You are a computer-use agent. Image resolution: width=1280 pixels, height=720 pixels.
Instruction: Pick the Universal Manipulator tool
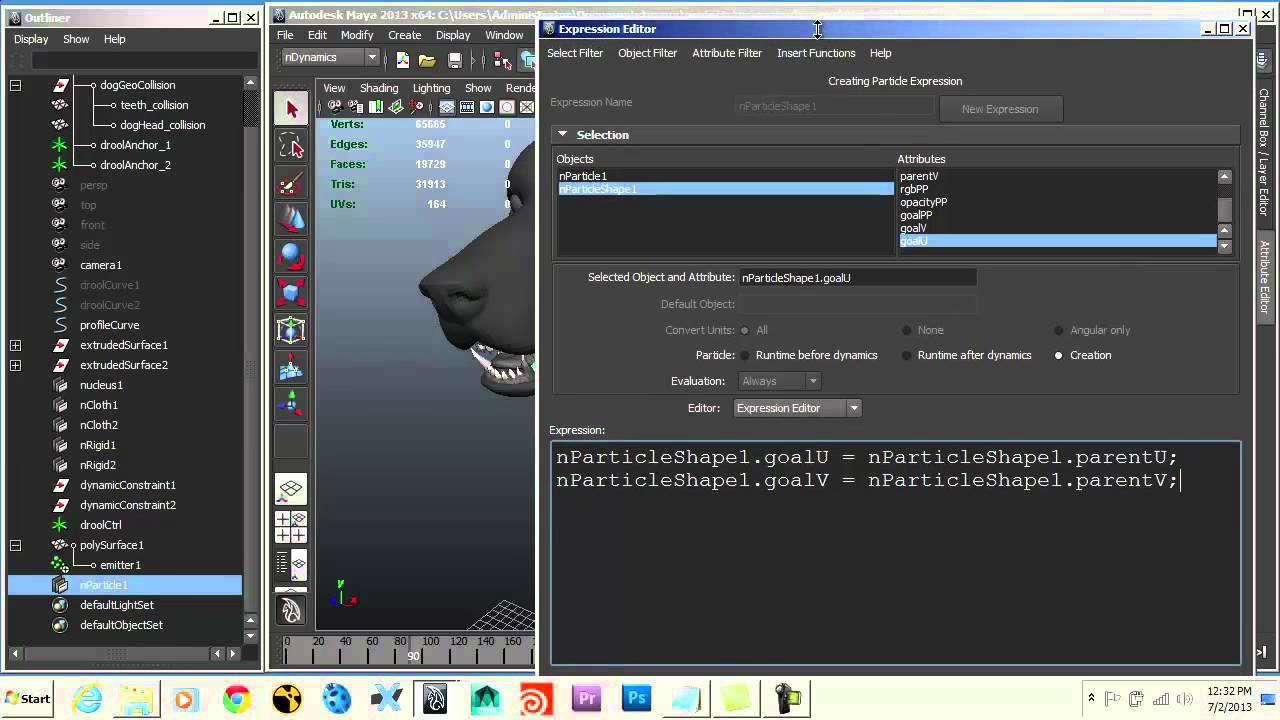(x=291, y=330)
